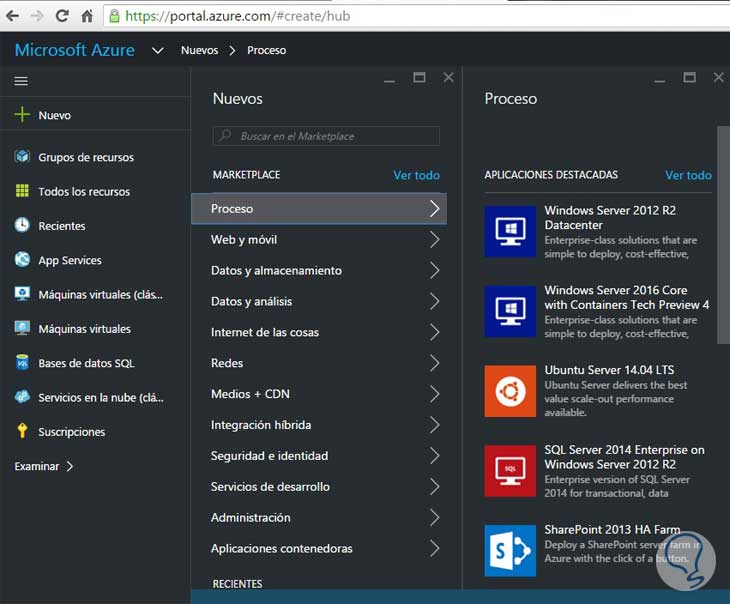Screen dimensions: 730x604
Task: Minimize the Proceso blade
Action: click(659, 81)
